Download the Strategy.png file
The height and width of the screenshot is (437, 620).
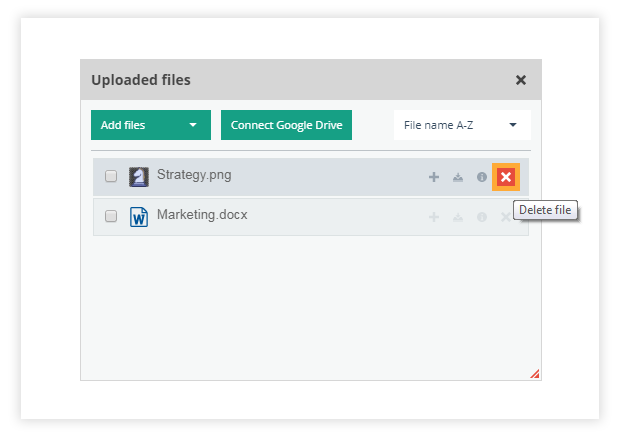[458, 177]
